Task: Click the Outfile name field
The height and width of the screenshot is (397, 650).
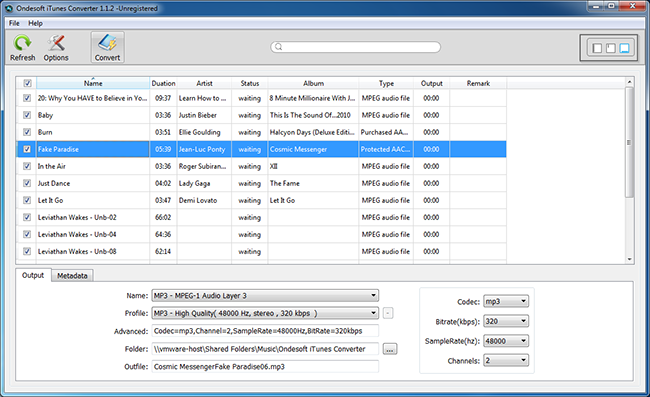Action: pyautogui.click(x=265, y=366)
